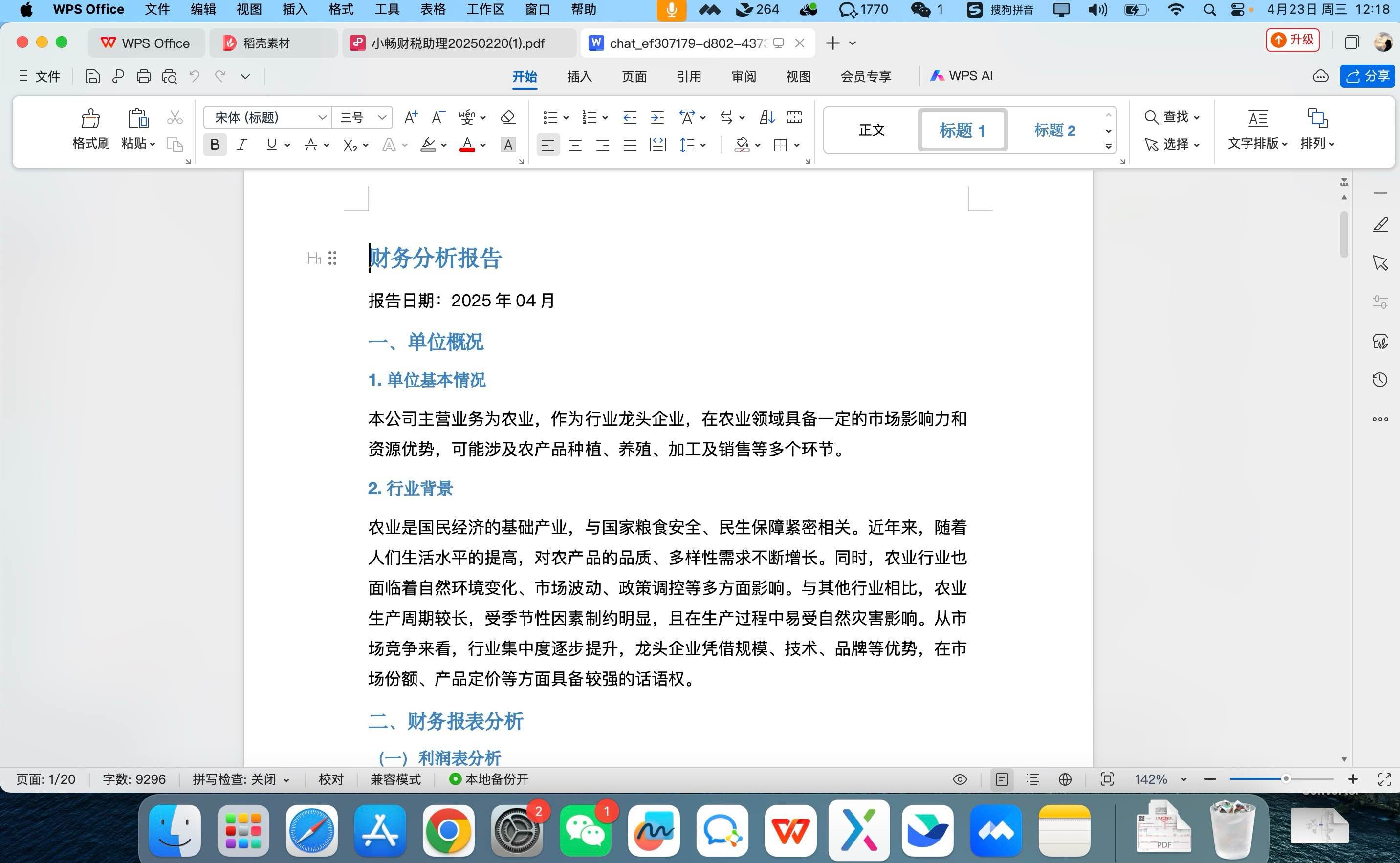
Task: Toggle bold formatting
Action: tap(215, 145)
